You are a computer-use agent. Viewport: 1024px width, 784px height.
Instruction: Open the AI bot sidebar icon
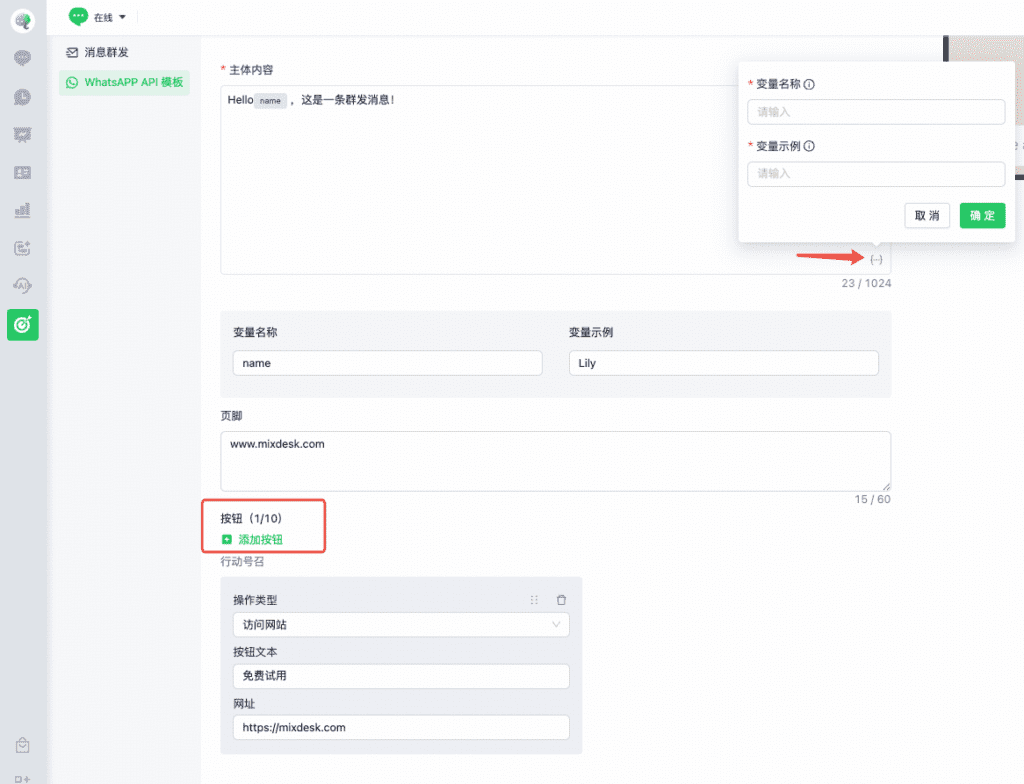22,286
